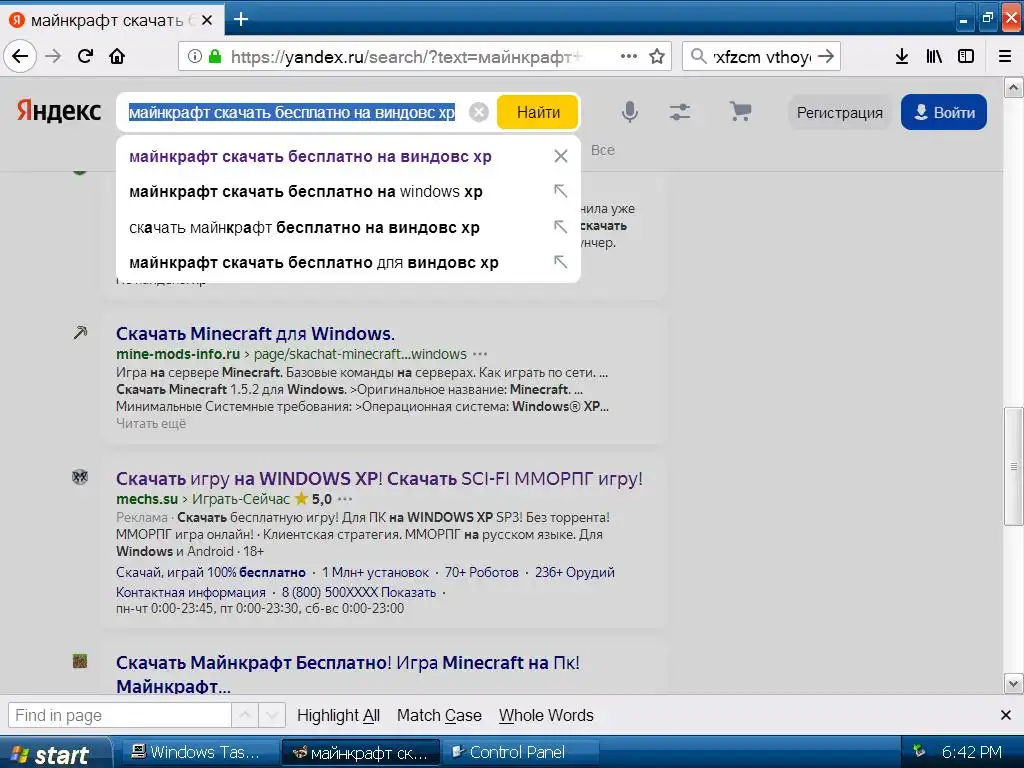Screen dimensions: 1024x768
Task: Open Yandex search settings sliders
Action: pos(680,112)
